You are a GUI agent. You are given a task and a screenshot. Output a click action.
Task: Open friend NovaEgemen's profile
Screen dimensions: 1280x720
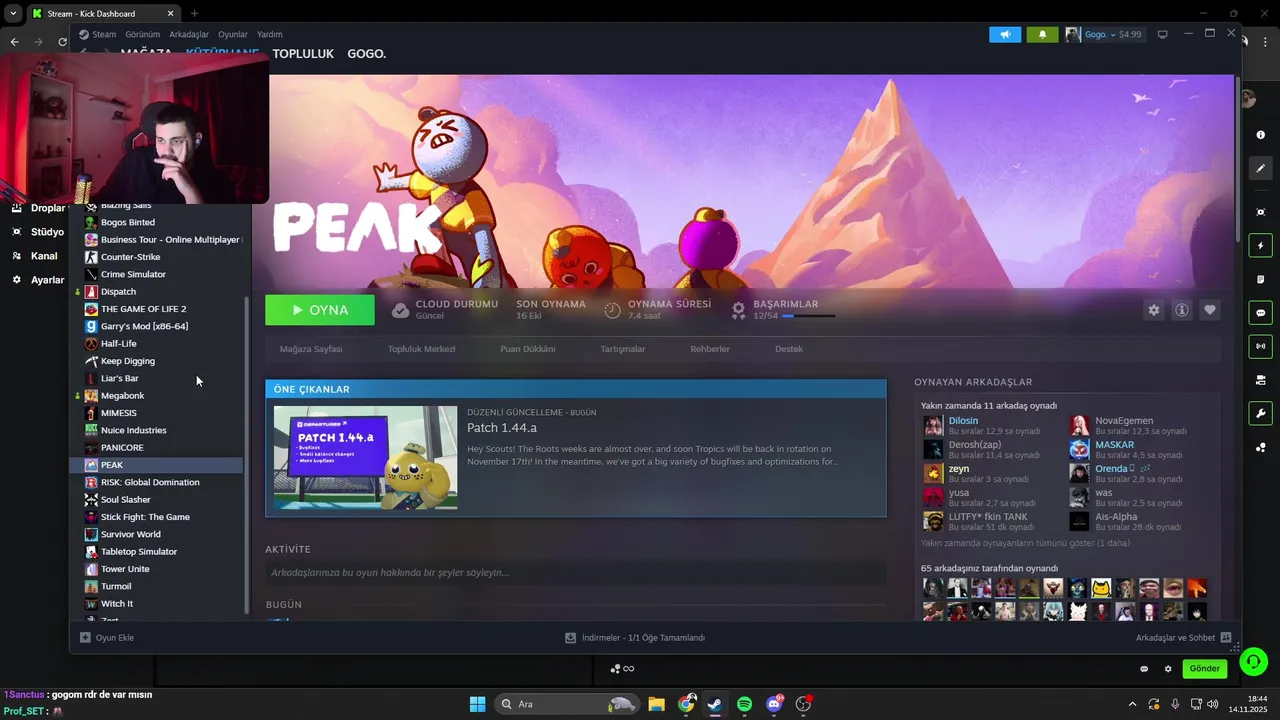1124,421
